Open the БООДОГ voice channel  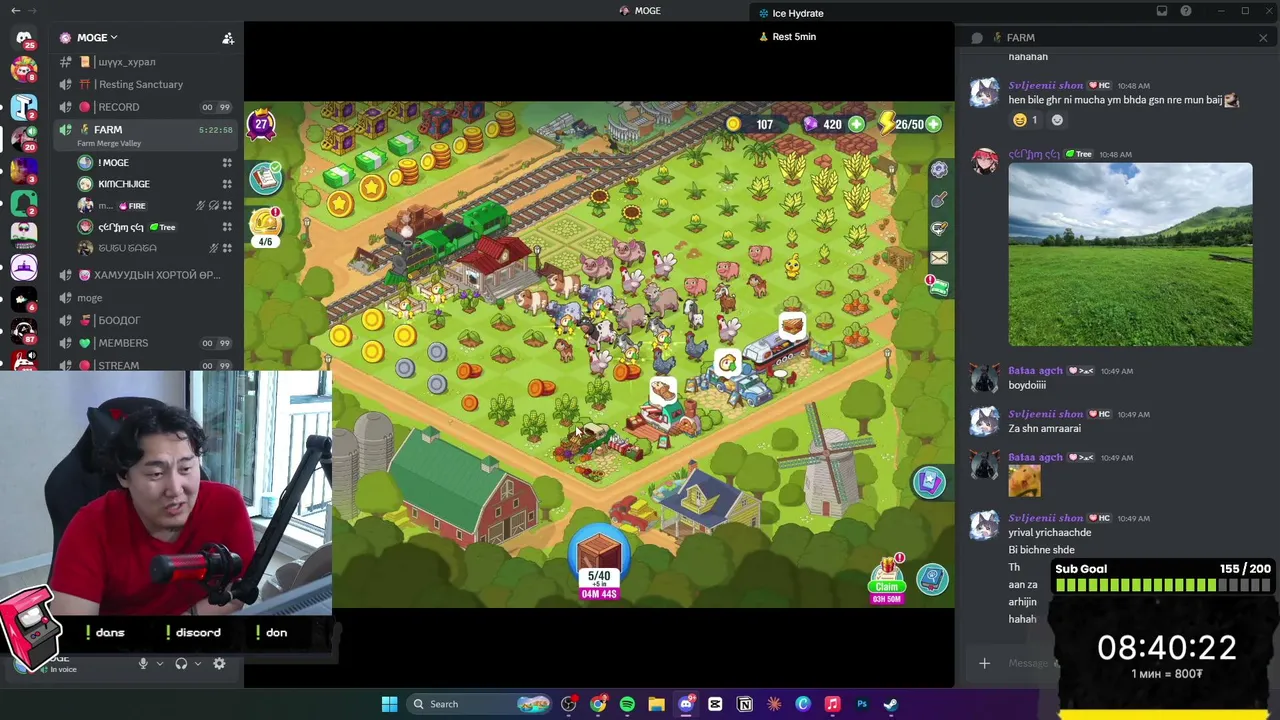tap(146, 320)
